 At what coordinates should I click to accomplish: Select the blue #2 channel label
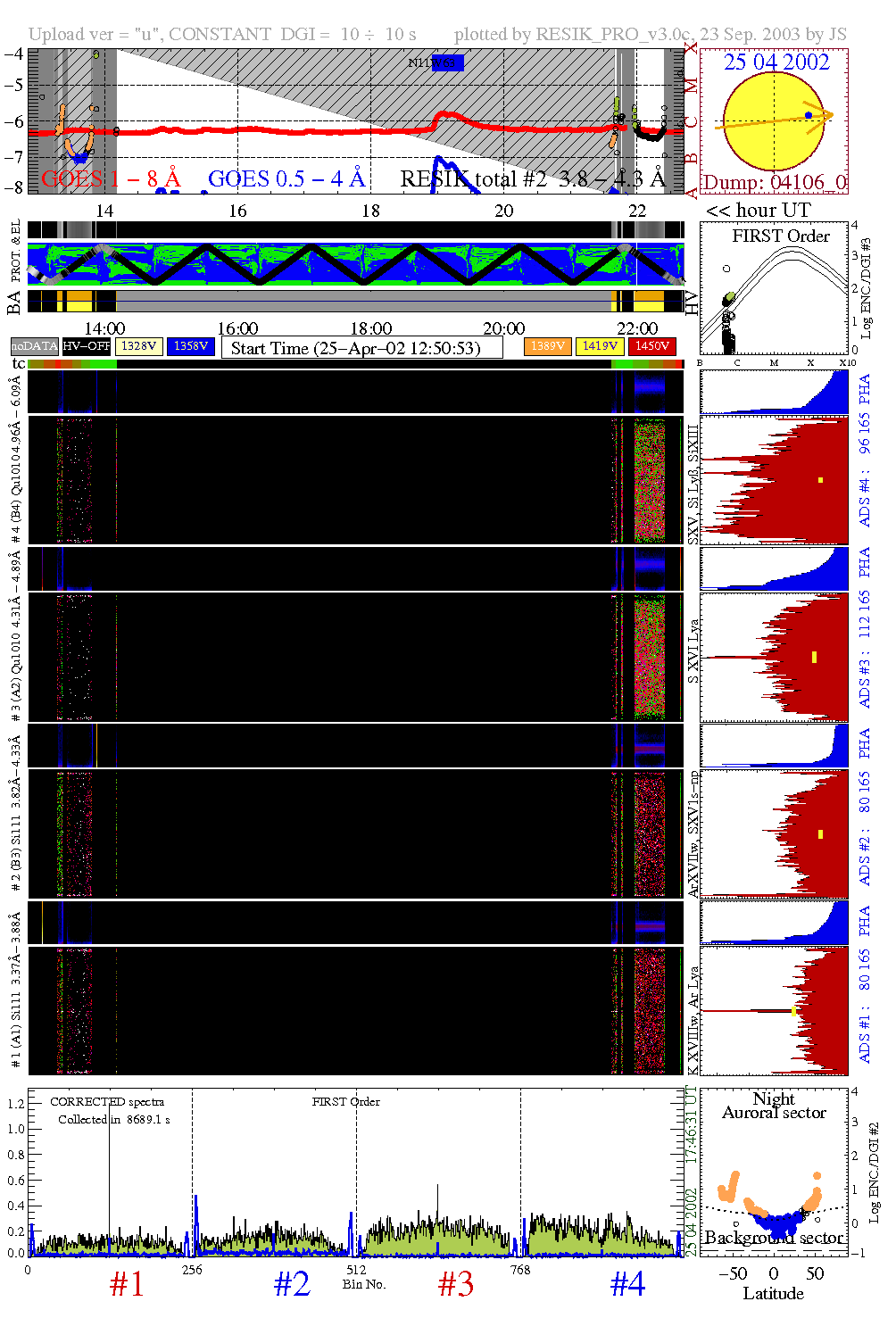pyautogui.click(x=292, y=1284)
